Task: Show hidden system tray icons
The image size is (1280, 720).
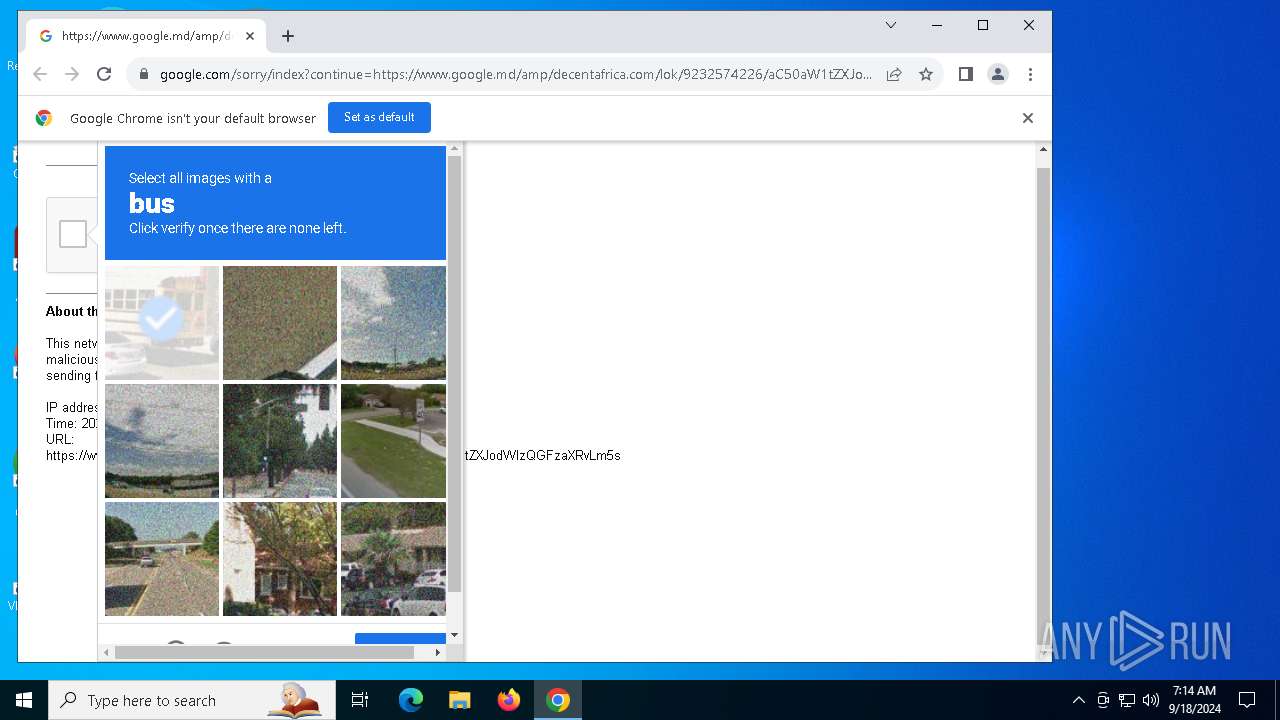Action: click(x=1078, y=700)
